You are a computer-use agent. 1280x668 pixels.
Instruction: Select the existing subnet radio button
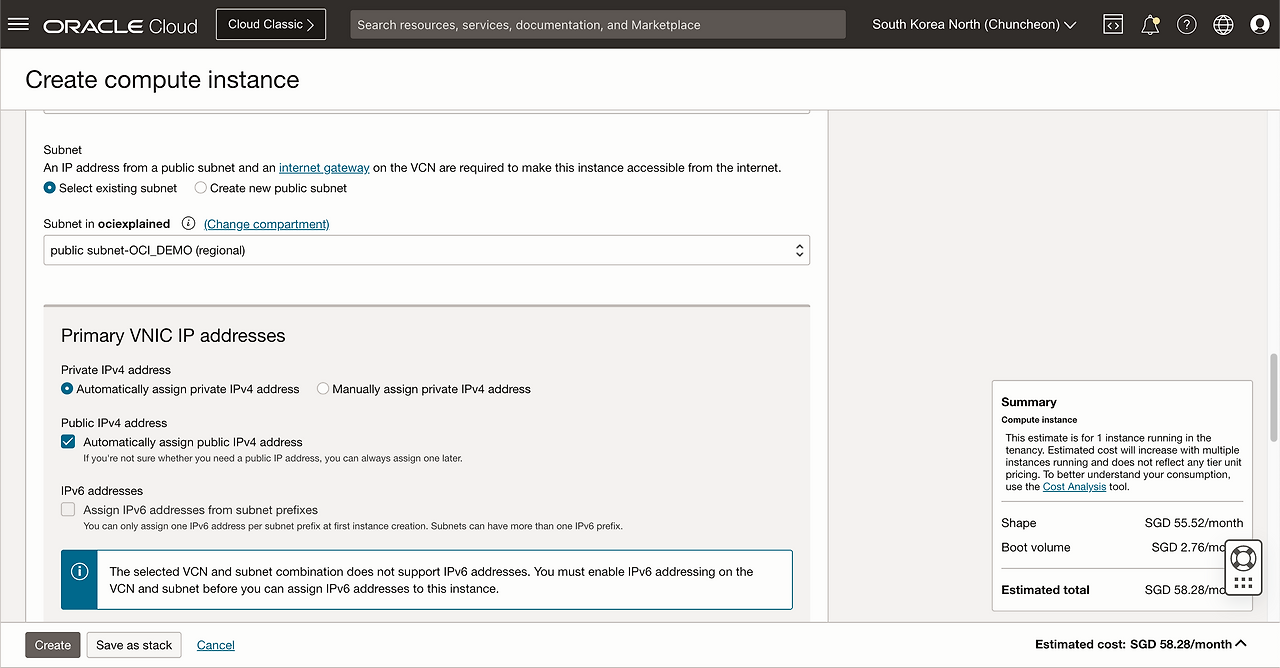[x=50, y=188]
